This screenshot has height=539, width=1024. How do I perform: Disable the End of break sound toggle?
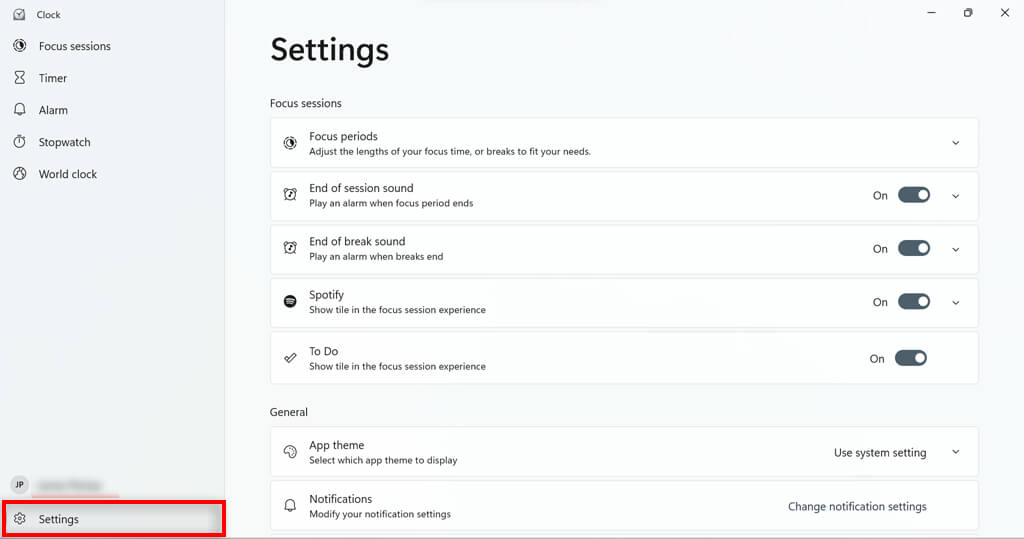click(x=914, y=249)
